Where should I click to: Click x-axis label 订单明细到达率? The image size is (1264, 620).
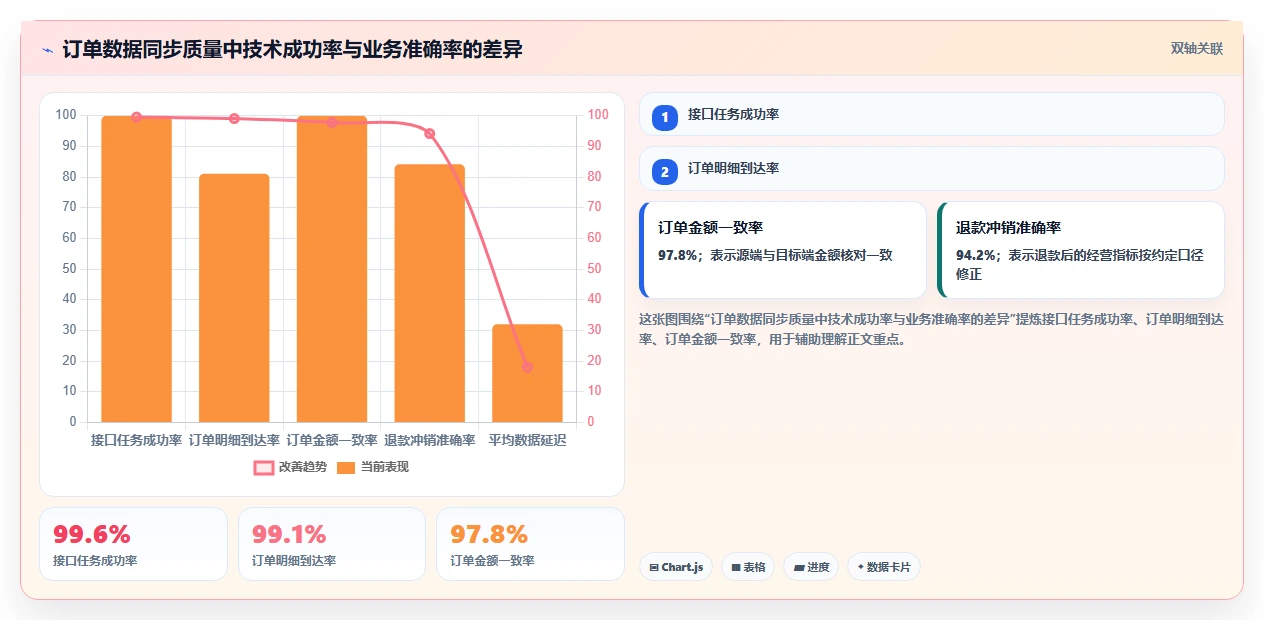pos(234,440)
